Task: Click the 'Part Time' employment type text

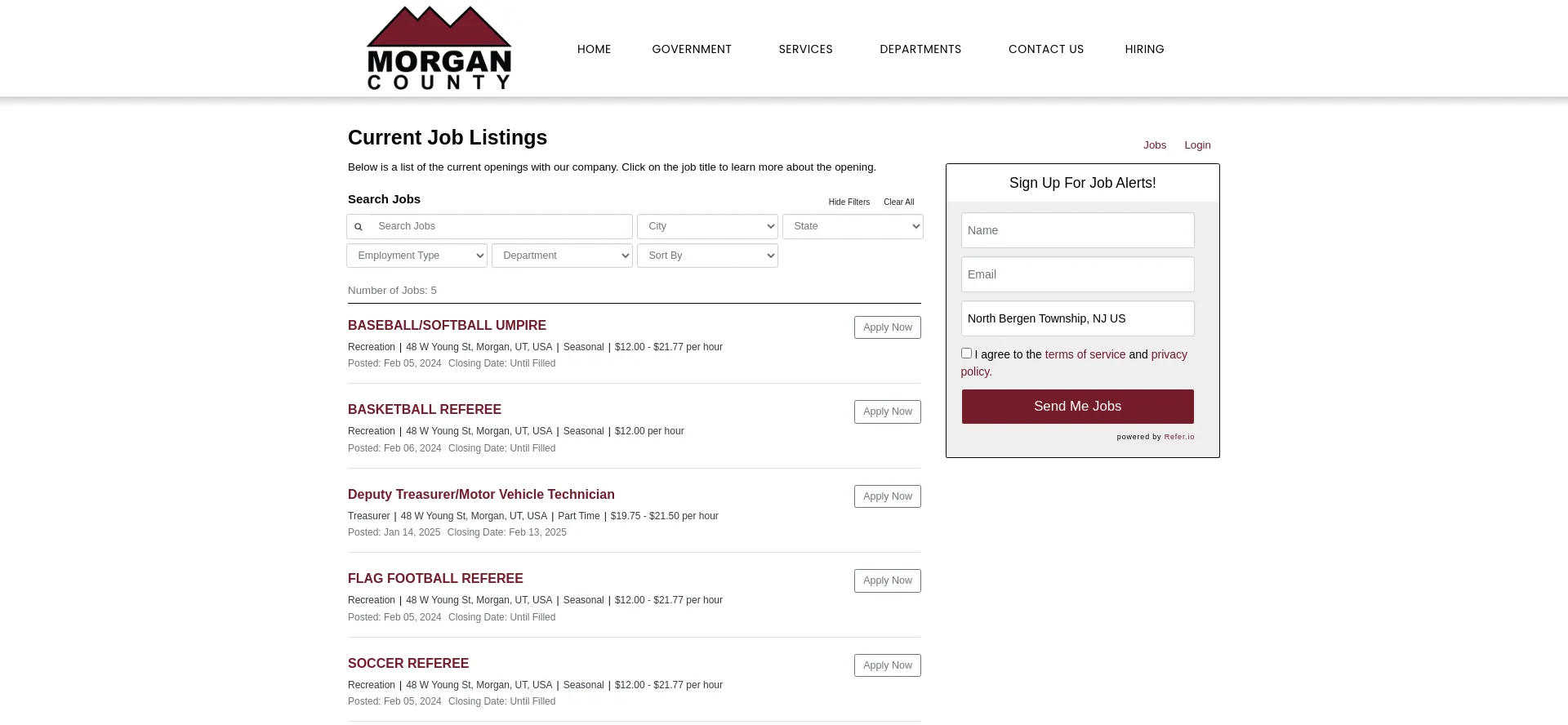Action: click(578, 516)
